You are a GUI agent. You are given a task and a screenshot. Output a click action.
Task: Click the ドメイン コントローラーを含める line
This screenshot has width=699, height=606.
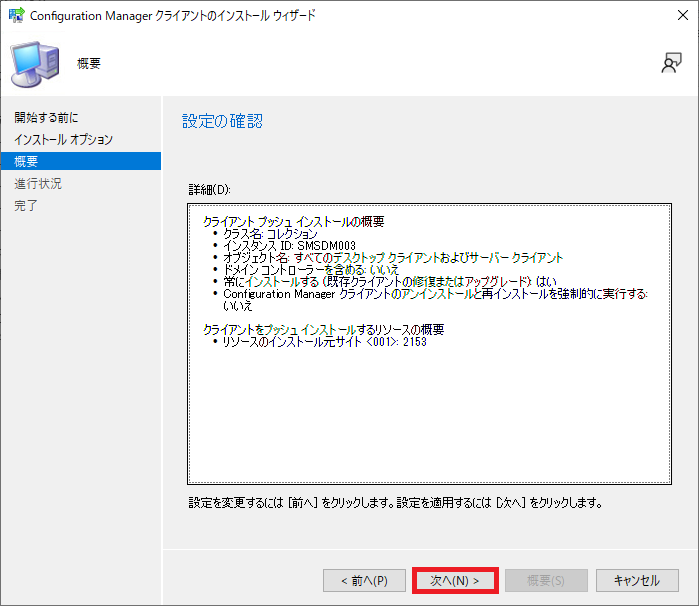pyautogui.click(x=311, y=269)
